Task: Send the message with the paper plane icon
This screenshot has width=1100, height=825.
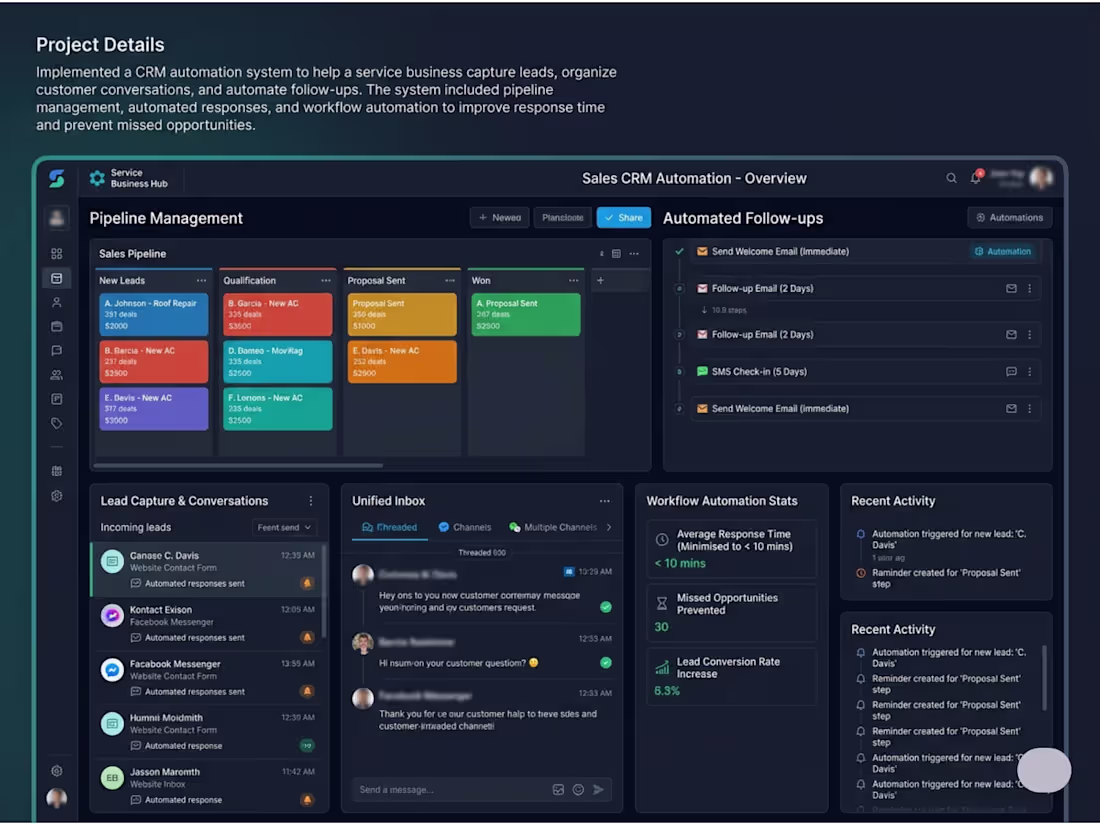Action: [x=599, y=789]
